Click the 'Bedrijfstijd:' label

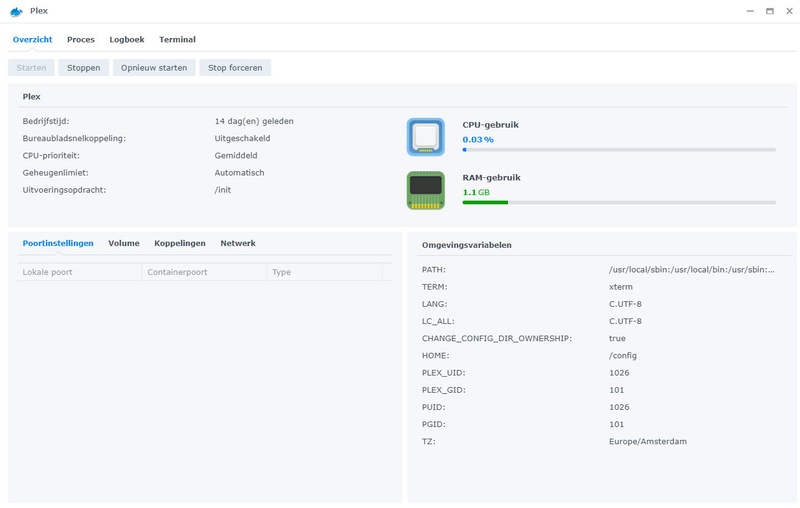(46, 121)
